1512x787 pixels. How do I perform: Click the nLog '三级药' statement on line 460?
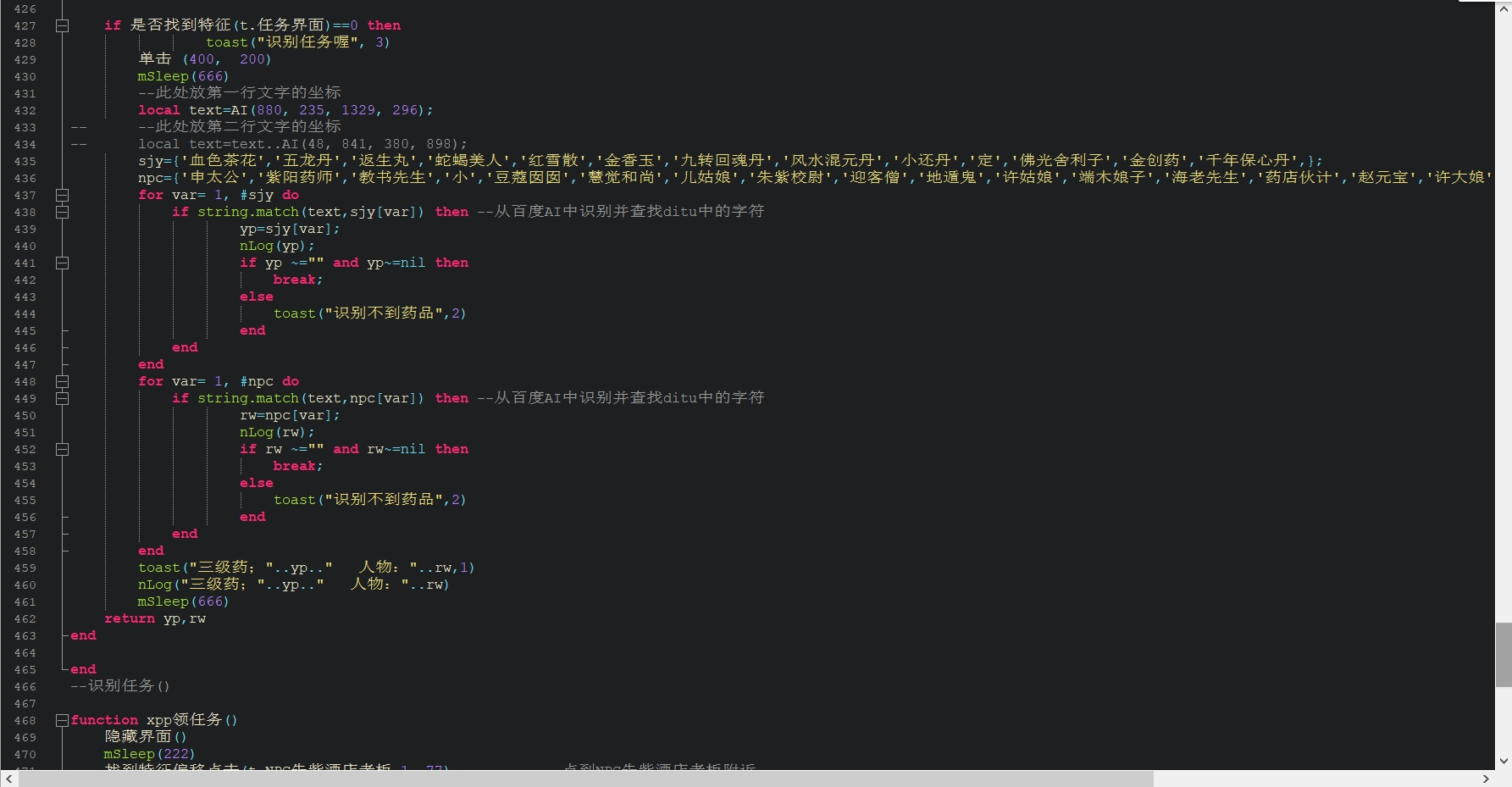(294, 585)
